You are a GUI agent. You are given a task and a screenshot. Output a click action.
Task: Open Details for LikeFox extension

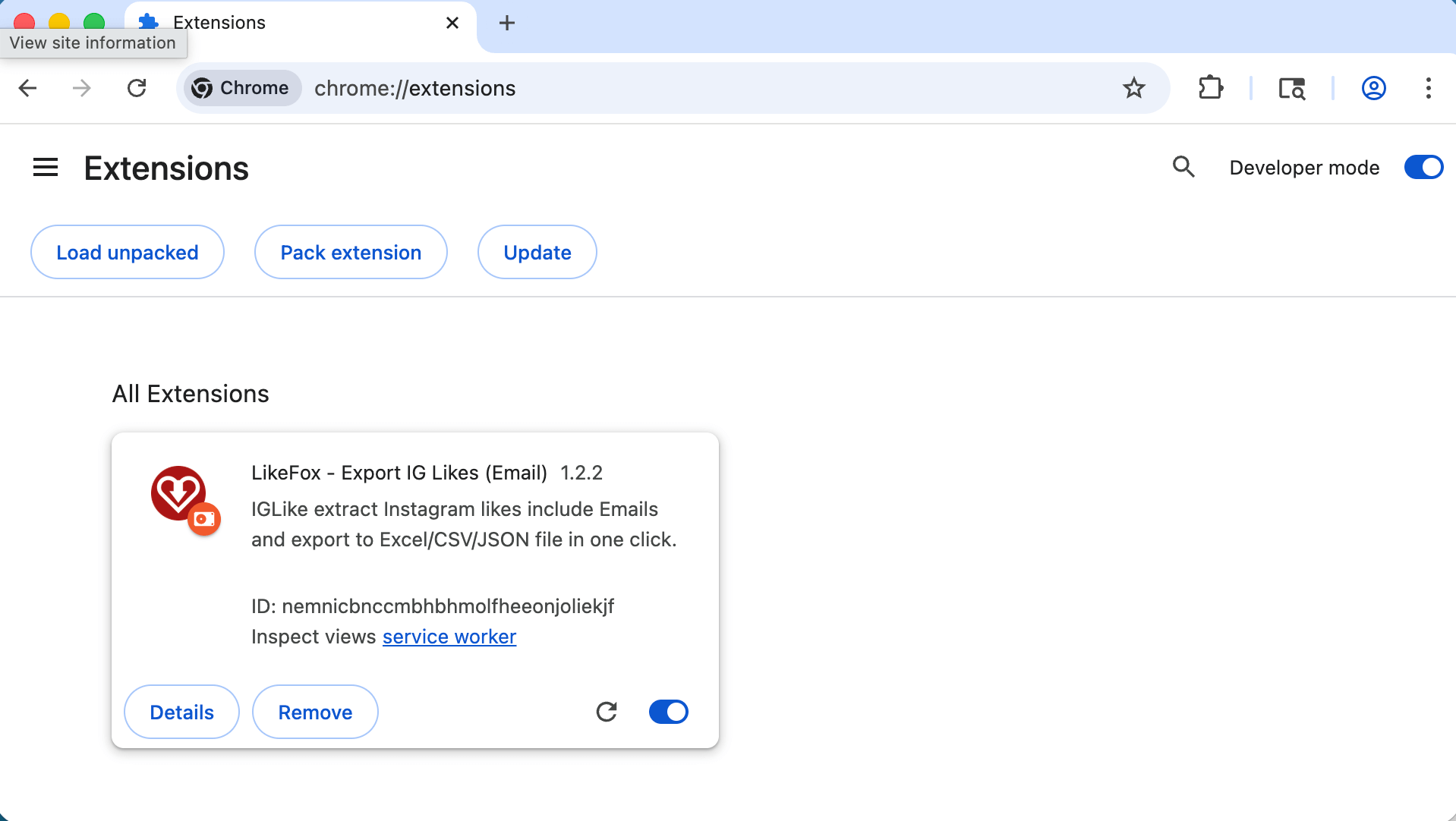tap(181, 712)
